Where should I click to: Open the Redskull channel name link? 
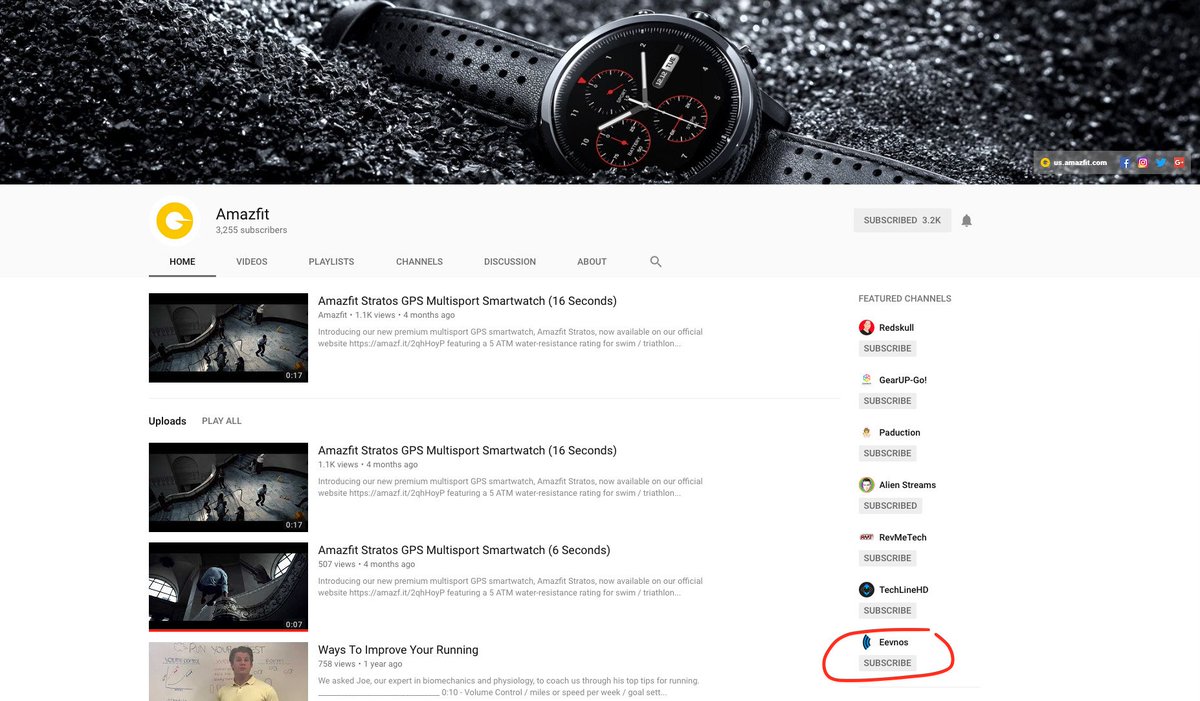pos(896,328)
